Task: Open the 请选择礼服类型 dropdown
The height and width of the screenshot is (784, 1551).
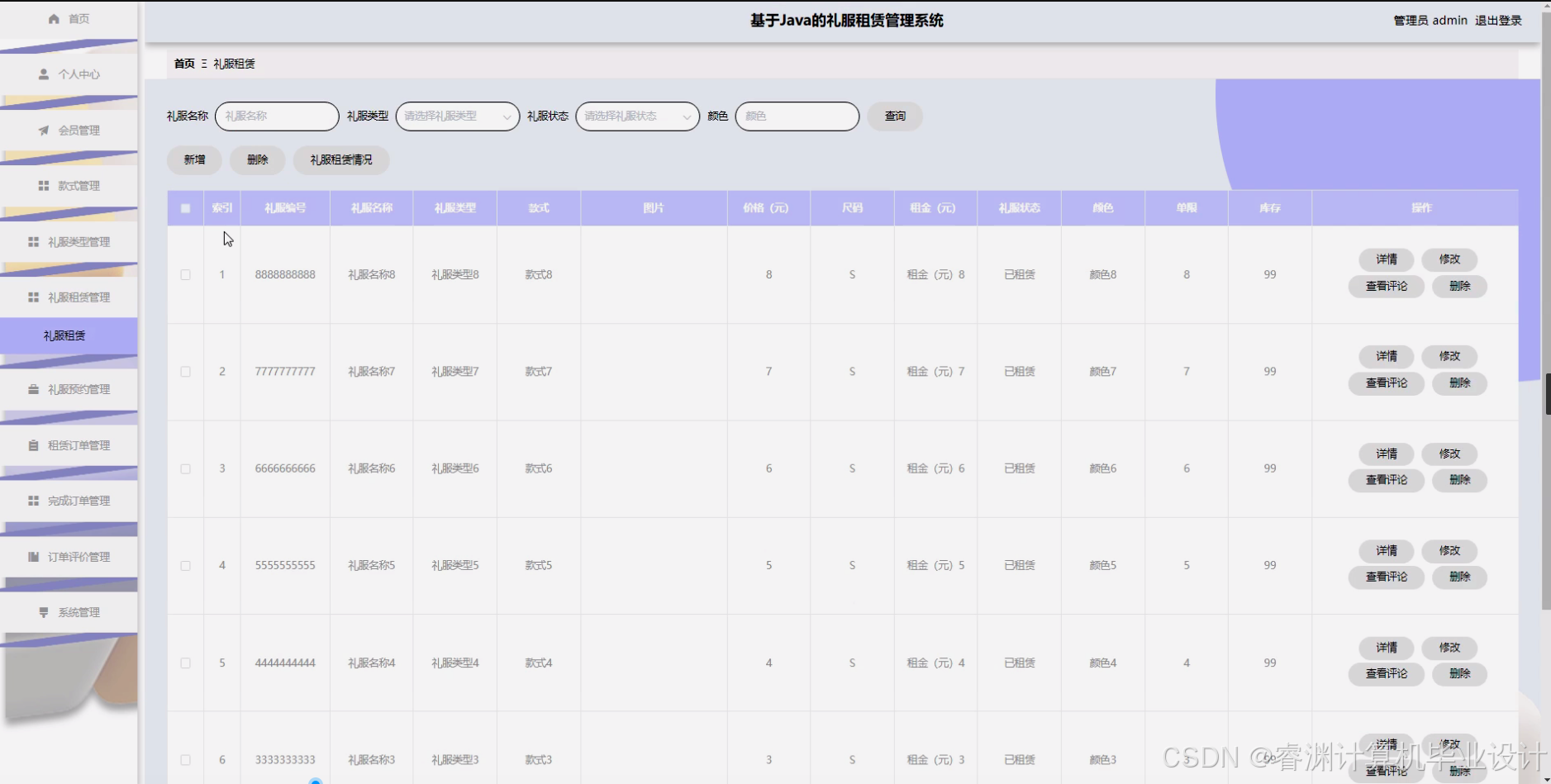Action: (456, 116)
